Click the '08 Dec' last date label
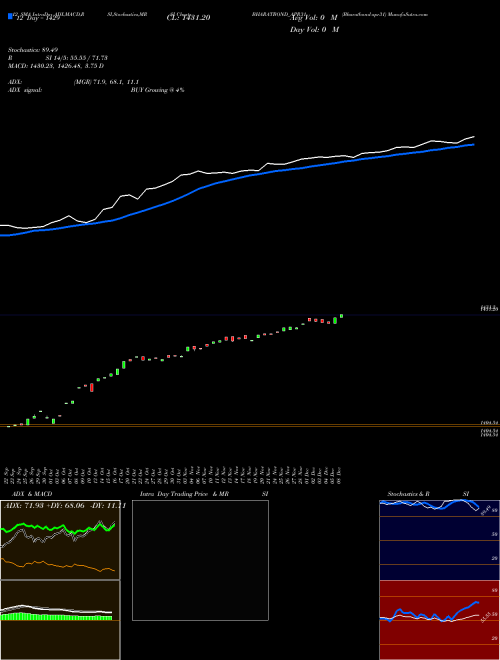This screenshot has width=500, height=660. click(339, 474)
